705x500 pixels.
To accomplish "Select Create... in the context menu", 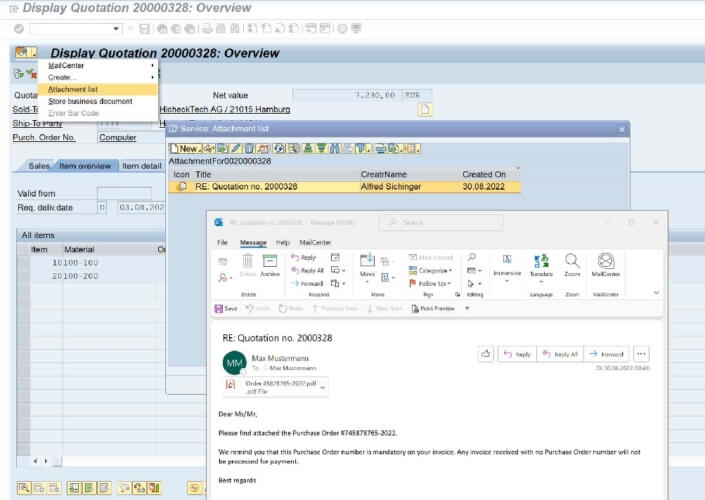I will click(x=98, y=77).
